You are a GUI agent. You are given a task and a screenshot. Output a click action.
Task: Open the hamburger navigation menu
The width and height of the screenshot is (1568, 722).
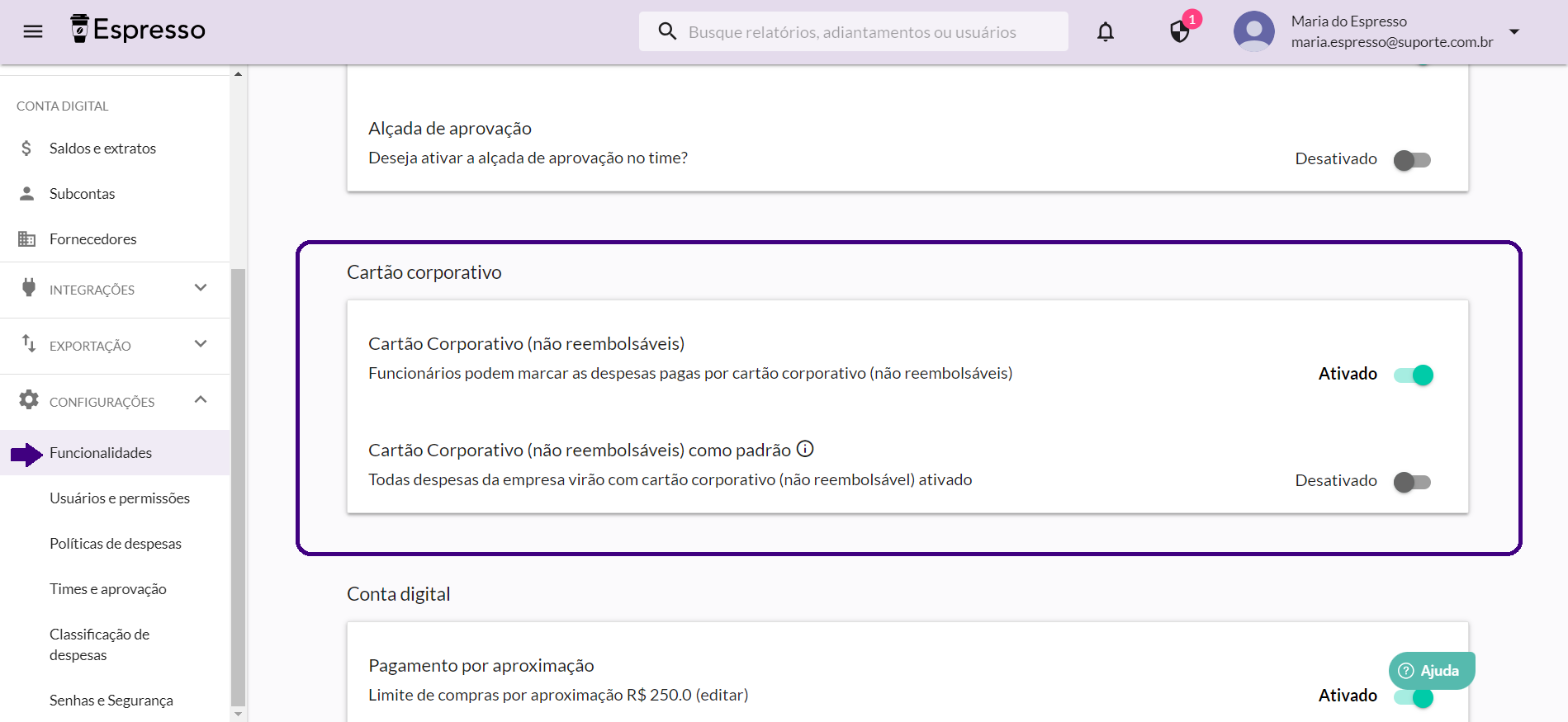(33, 31)
